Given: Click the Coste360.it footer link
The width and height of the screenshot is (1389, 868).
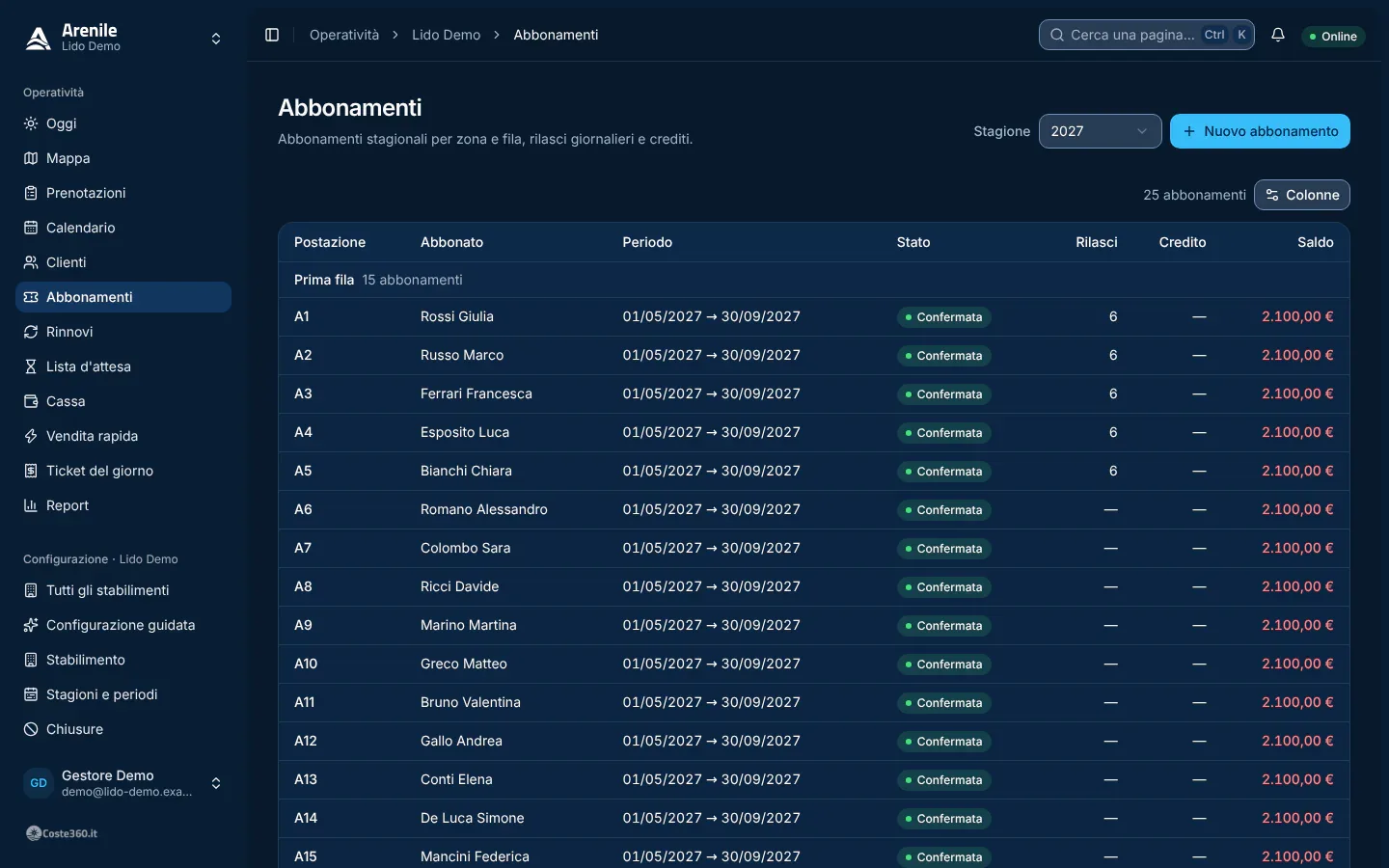Looking at the screenshot, I should pyautogui.click(x=62, y=833).
